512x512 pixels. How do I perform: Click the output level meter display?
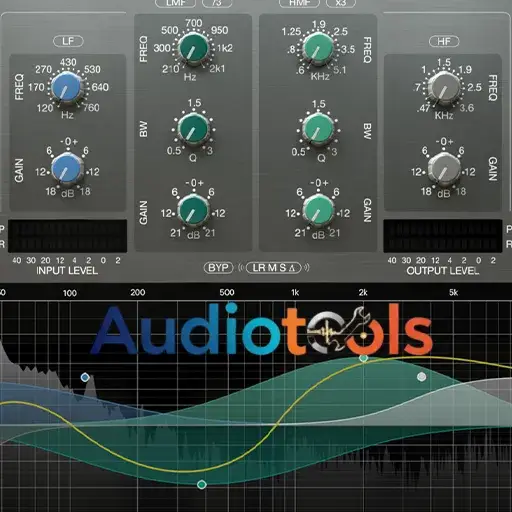point(443,236)
